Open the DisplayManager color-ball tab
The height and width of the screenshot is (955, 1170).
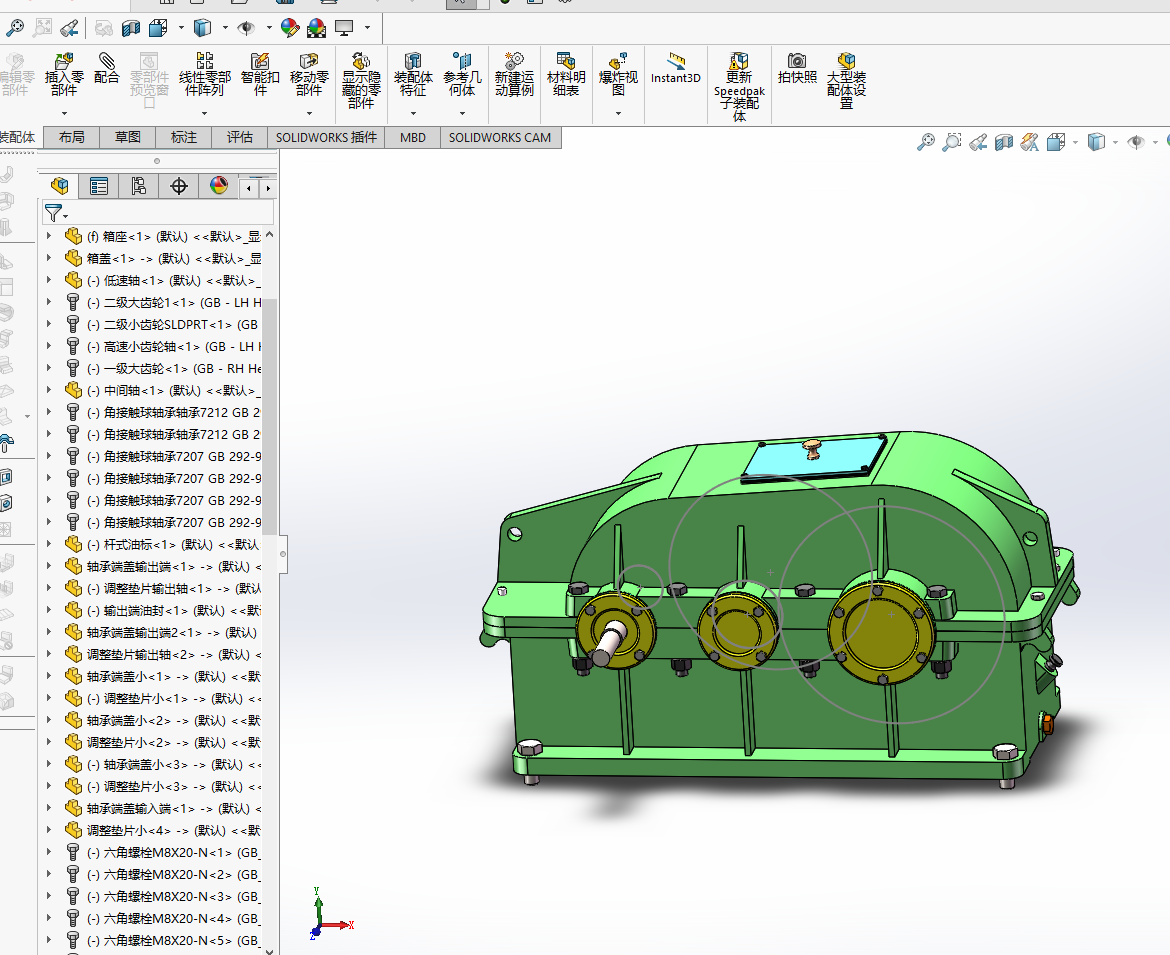(x=219, y=186)
